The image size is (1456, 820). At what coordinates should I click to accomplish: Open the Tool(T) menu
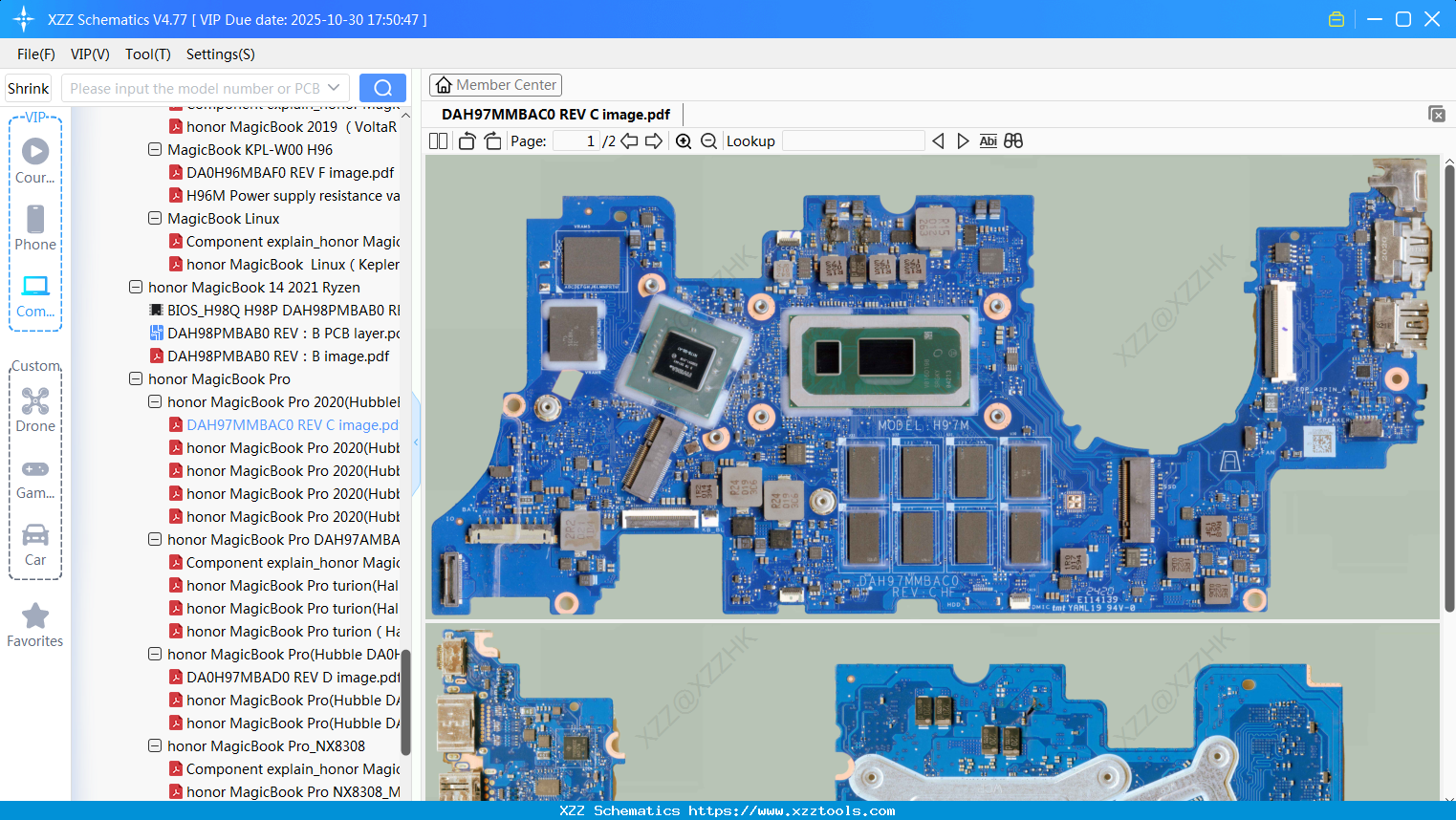147,54
